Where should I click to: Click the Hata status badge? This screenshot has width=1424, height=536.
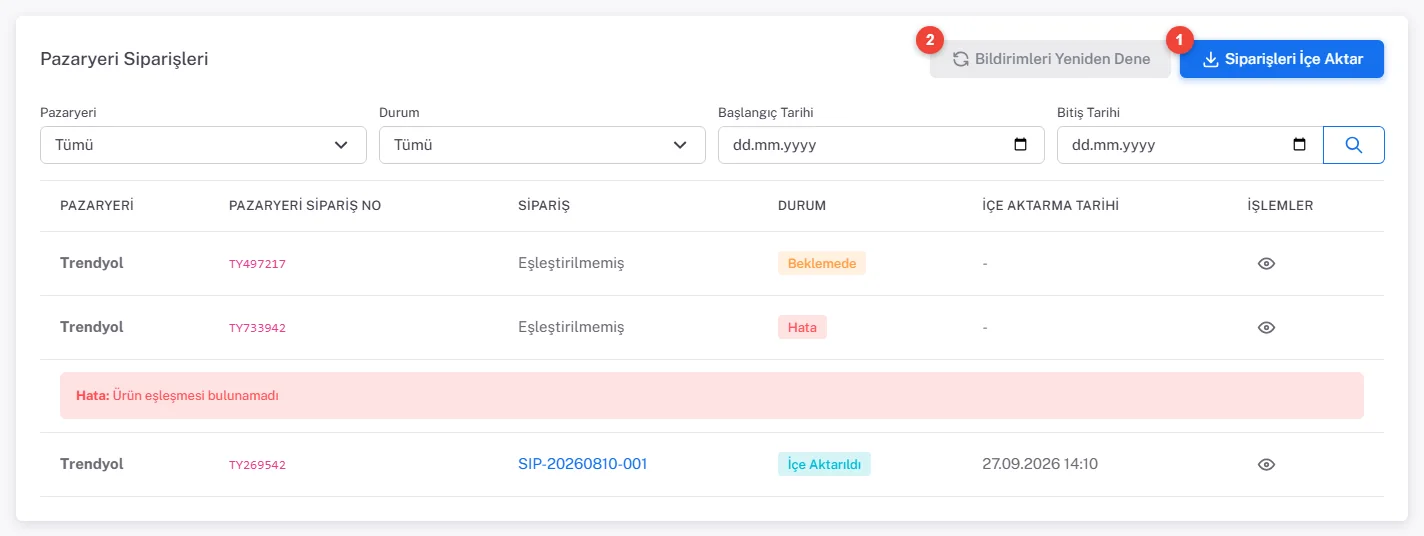[x=802, y=327]
